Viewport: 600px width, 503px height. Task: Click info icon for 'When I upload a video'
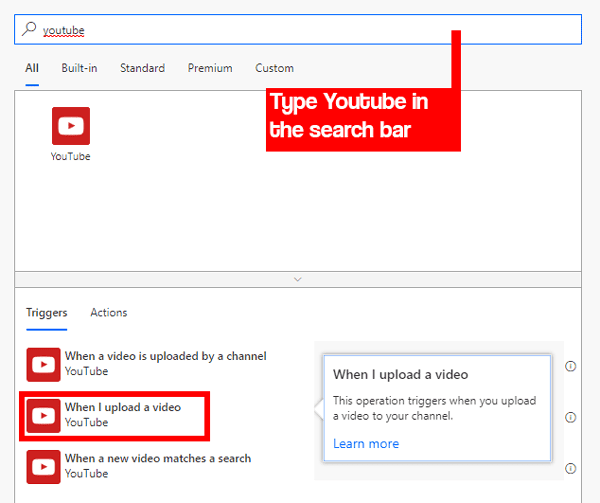570,417
